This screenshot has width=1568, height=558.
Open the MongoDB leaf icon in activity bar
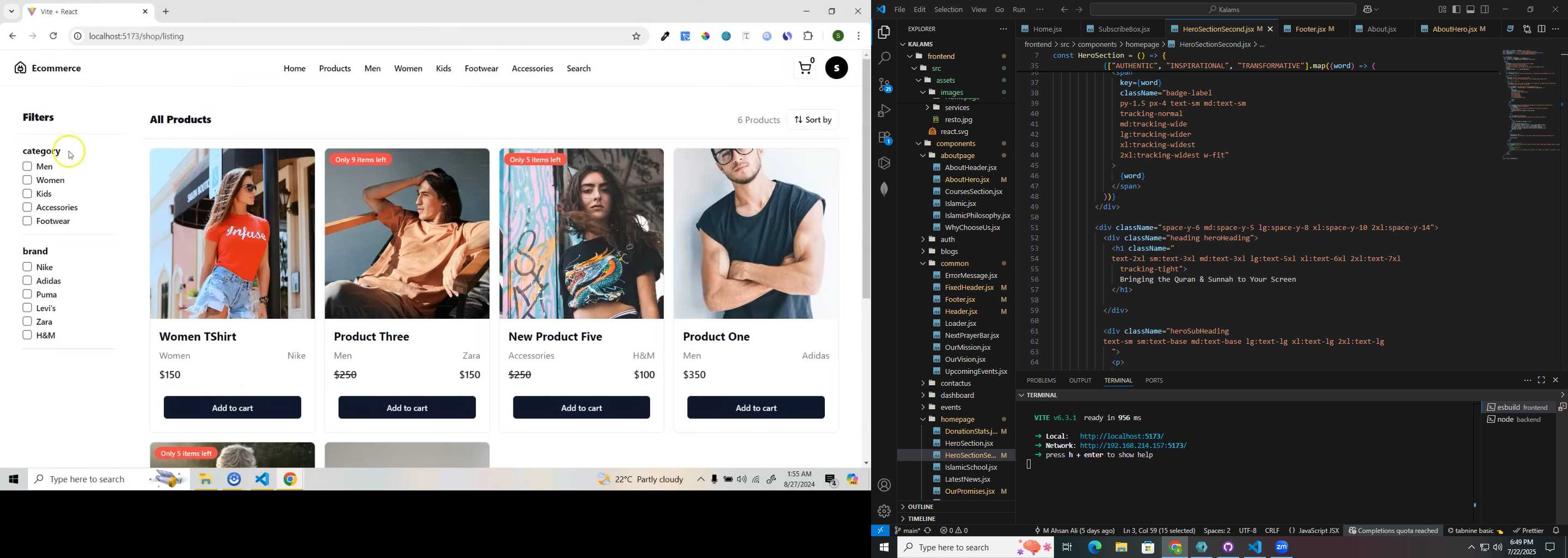(x=884, y=189)
